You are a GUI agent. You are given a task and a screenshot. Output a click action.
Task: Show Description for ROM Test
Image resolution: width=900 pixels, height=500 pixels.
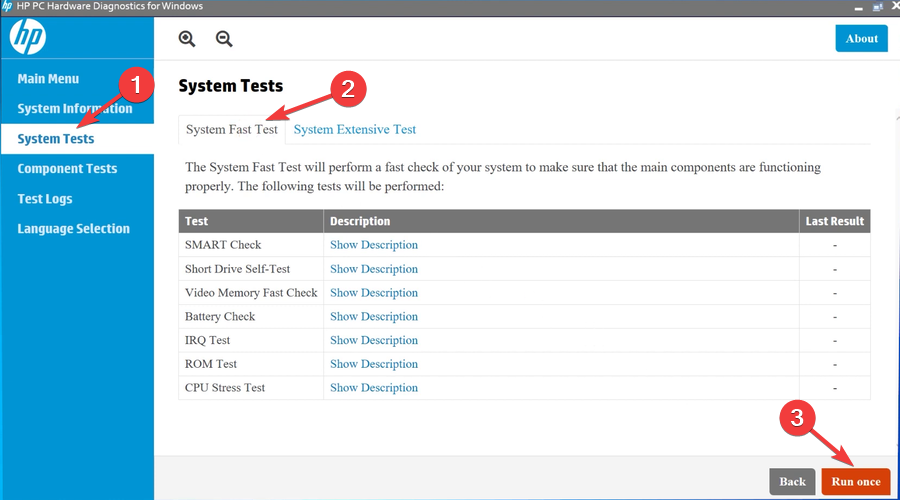click(x=374, y=364)
